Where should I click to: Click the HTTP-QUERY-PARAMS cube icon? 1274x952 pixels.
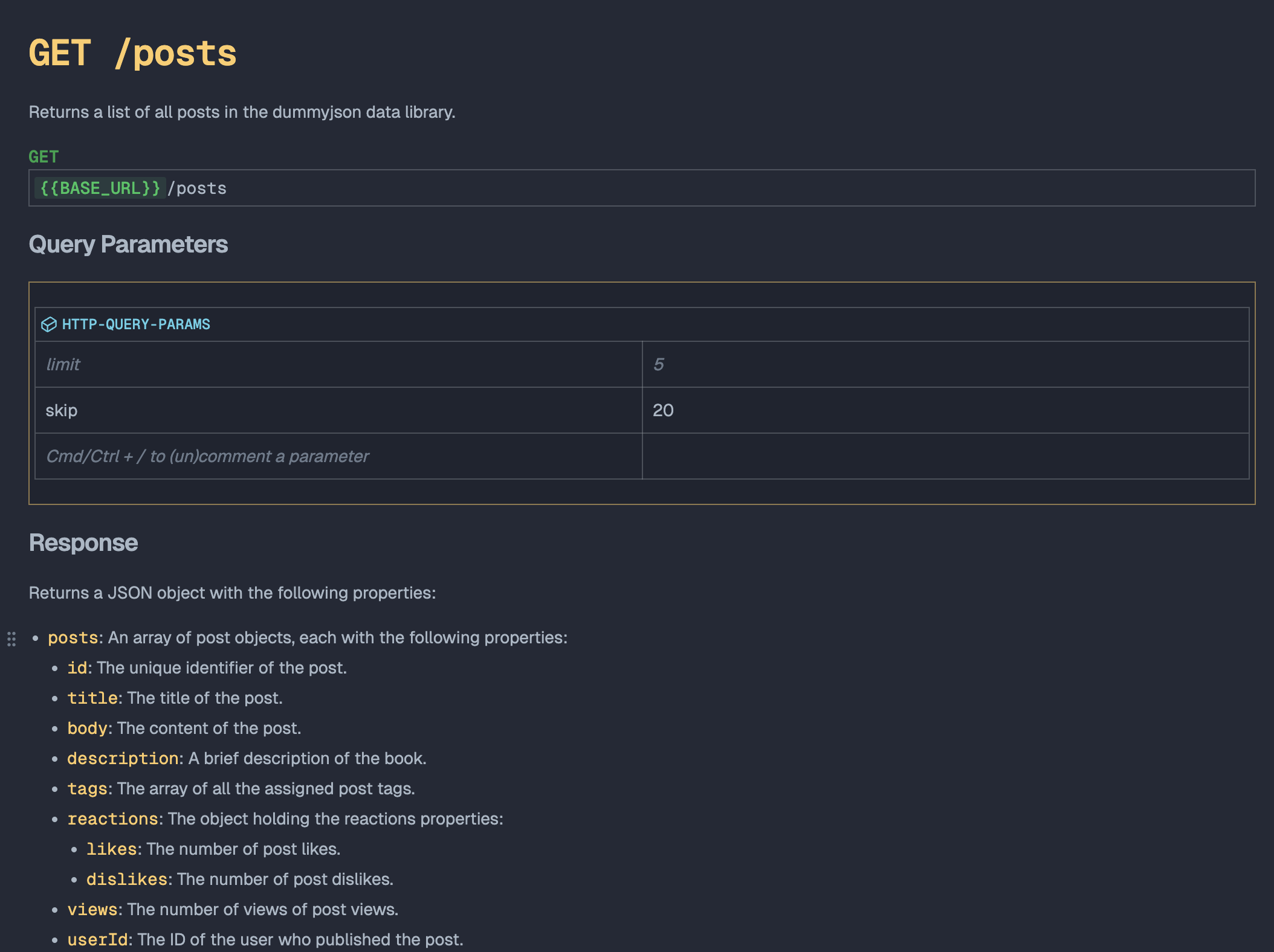tap(48, 324)
